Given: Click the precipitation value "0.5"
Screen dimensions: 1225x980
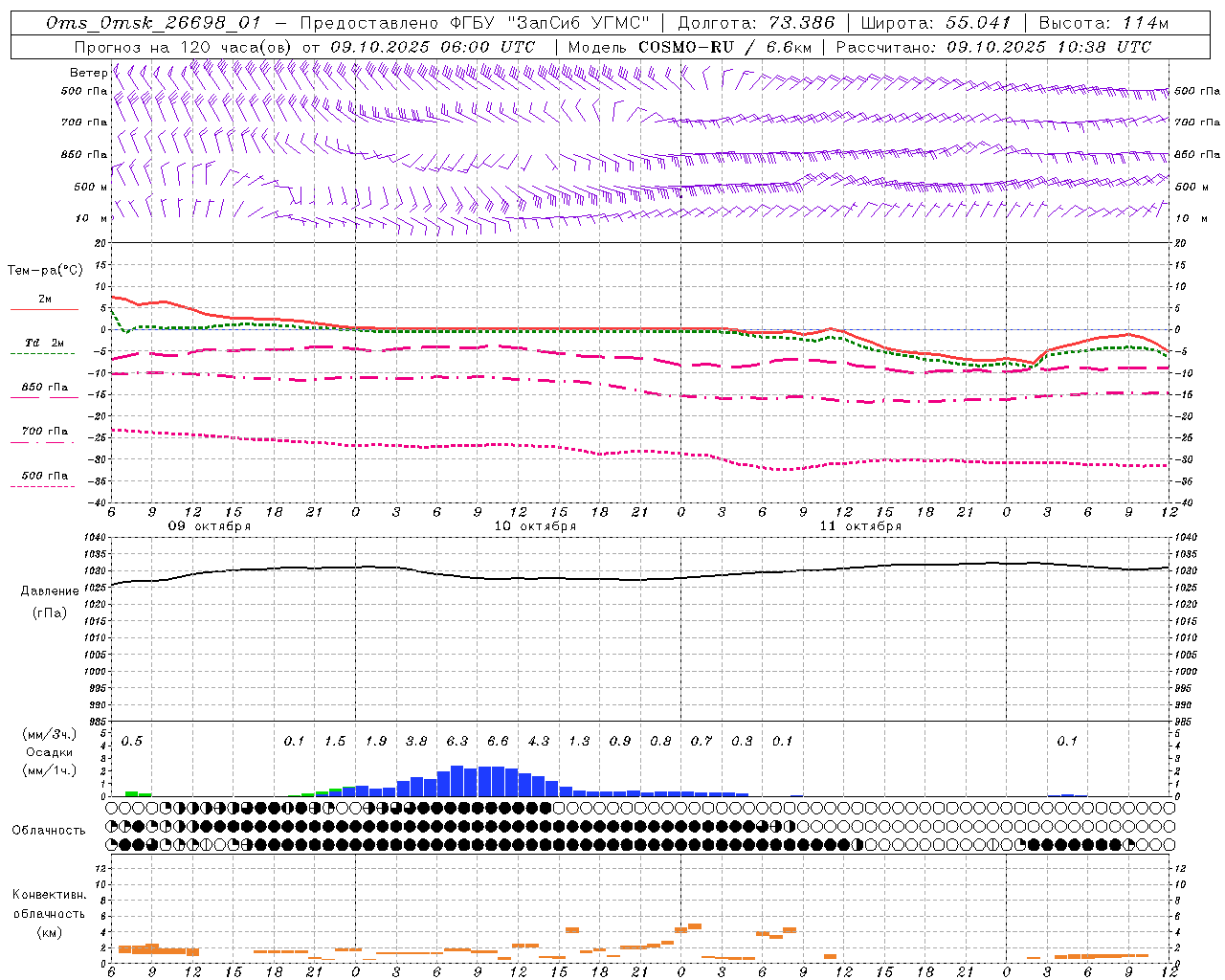Looking at the screenshot, I should [132, 742].
